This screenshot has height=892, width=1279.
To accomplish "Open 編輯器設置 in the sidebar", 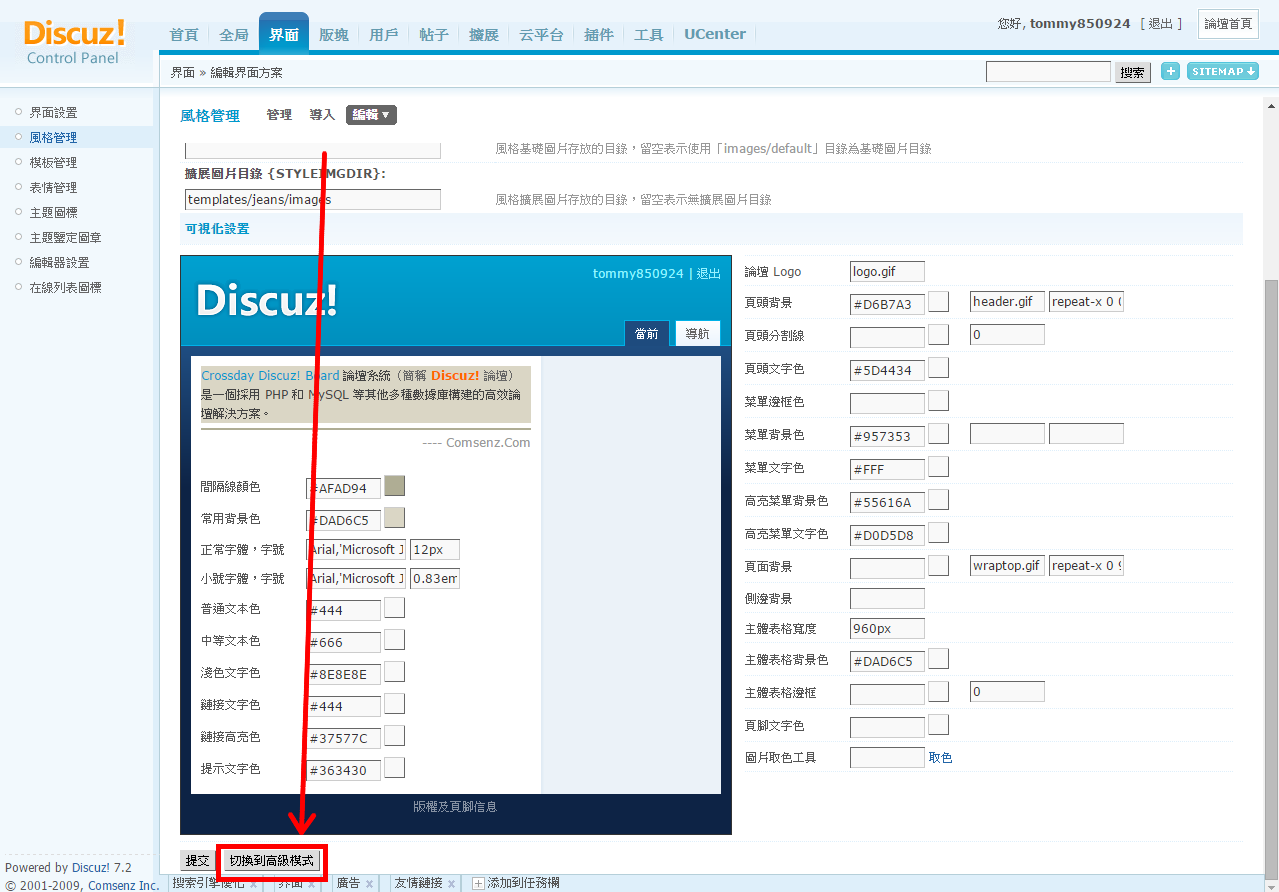I will [x=59, y=263].
